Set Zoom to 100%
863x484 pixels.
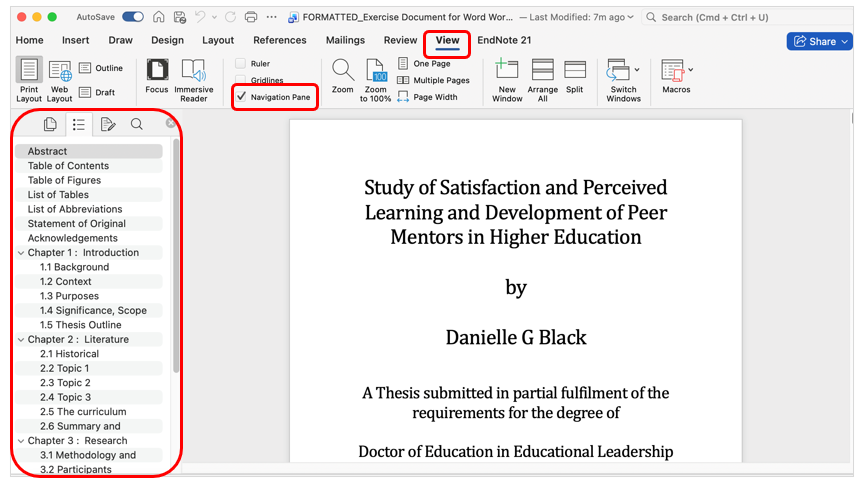[375, 80]
